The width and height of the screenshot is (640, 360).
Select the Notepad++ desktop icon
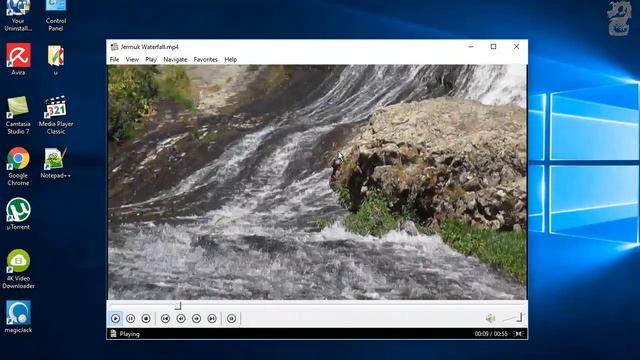[56, 163]
